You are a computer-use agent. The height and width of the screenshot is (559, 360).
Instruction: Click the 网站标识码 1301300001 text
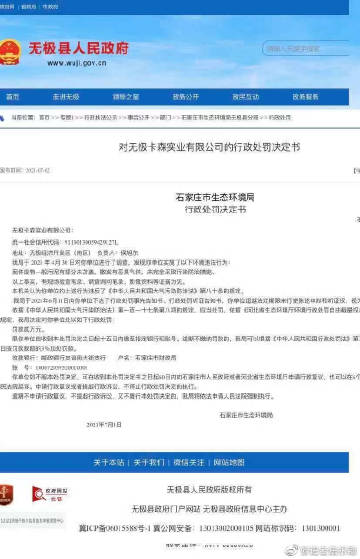coord(298,528)
